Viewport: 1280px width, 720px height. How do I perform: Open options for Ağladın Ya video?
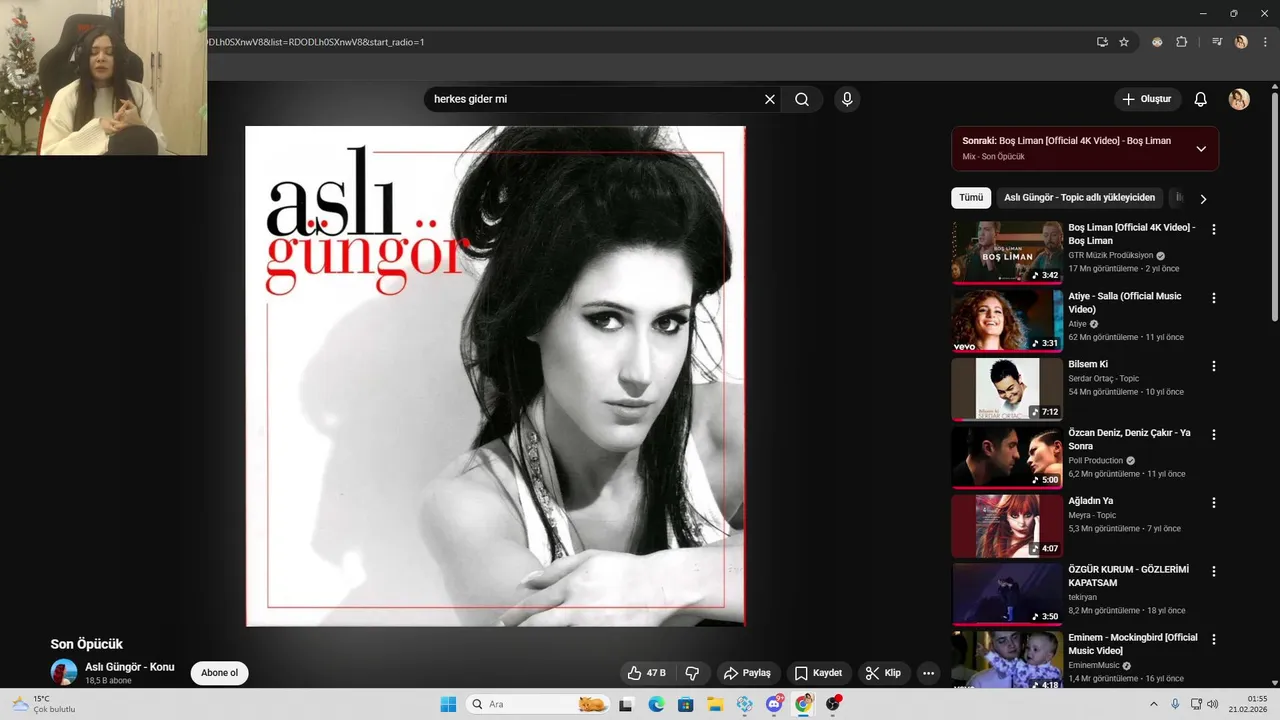click(x=1214, y=503)
